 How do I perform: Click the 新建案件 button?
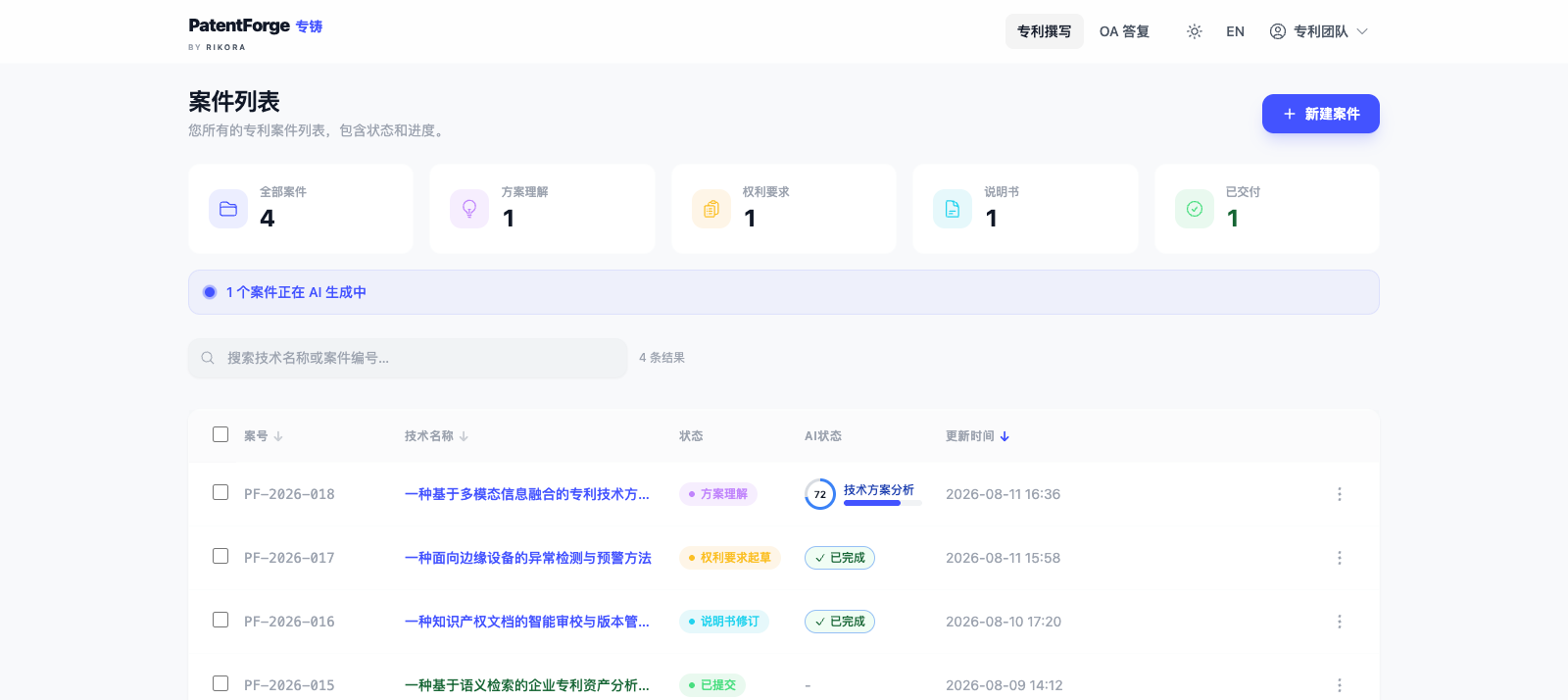click(x=1321, y=114)
